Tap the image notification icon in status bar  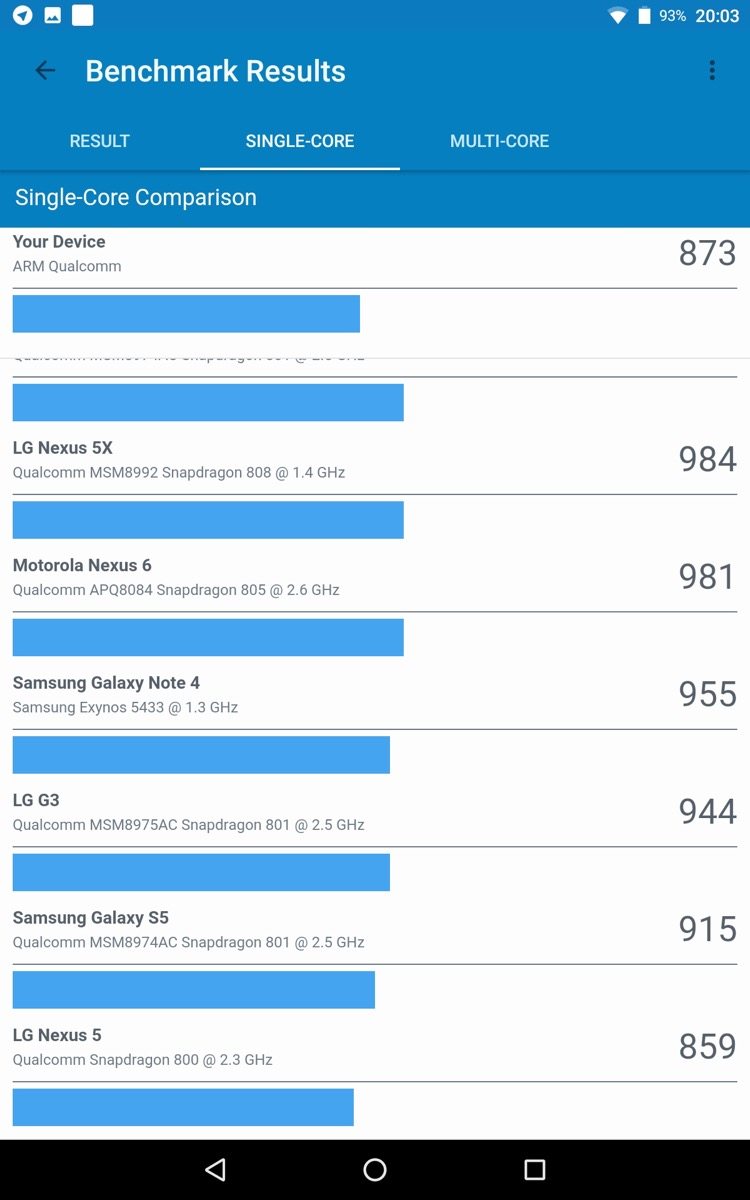click(52, 15)
